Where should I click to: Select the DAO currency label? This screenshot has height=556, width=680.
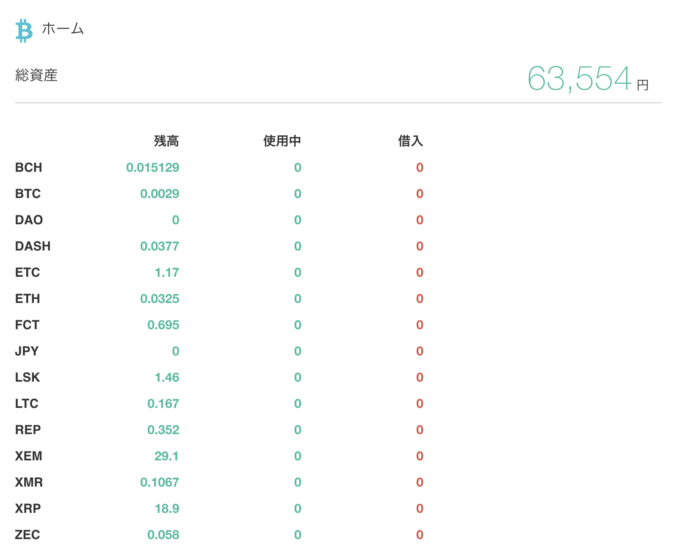coord(29,220)
